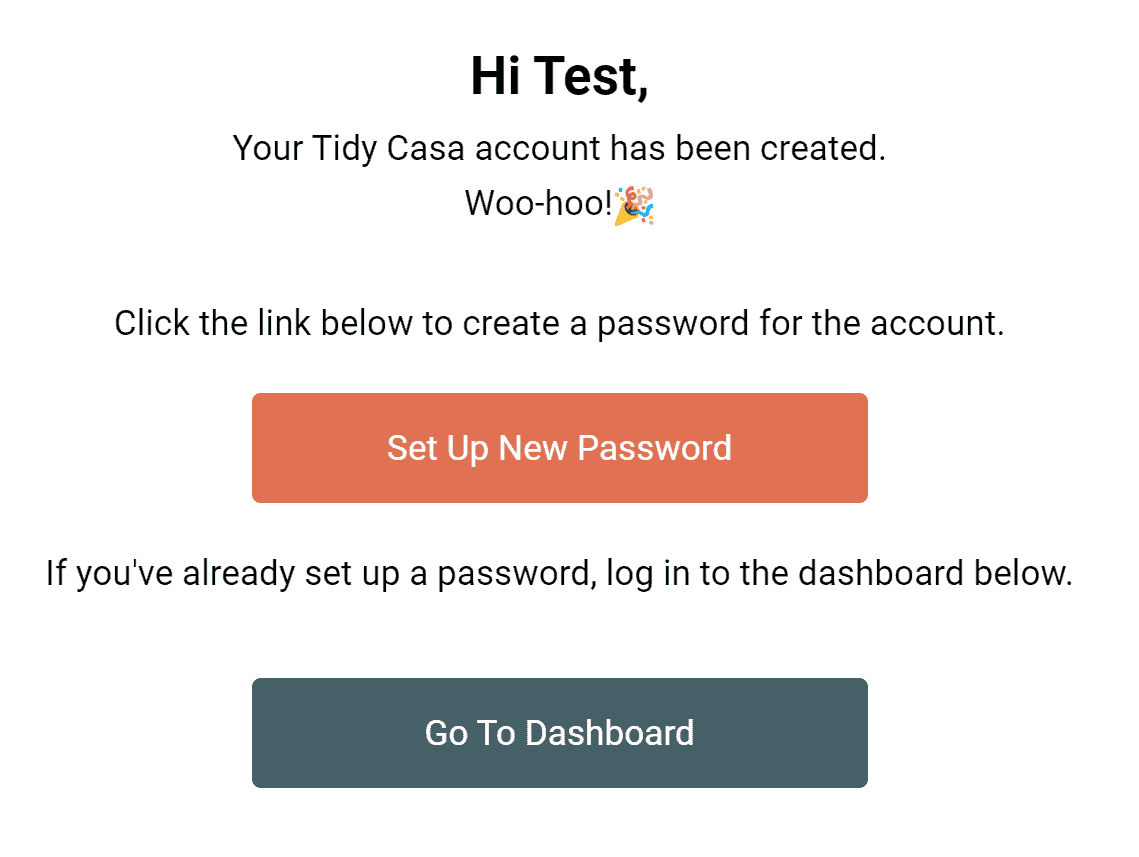This screenshot has width=1139, height=857.
Task: Click the word Test in the heading
Action: pos(592,76)
